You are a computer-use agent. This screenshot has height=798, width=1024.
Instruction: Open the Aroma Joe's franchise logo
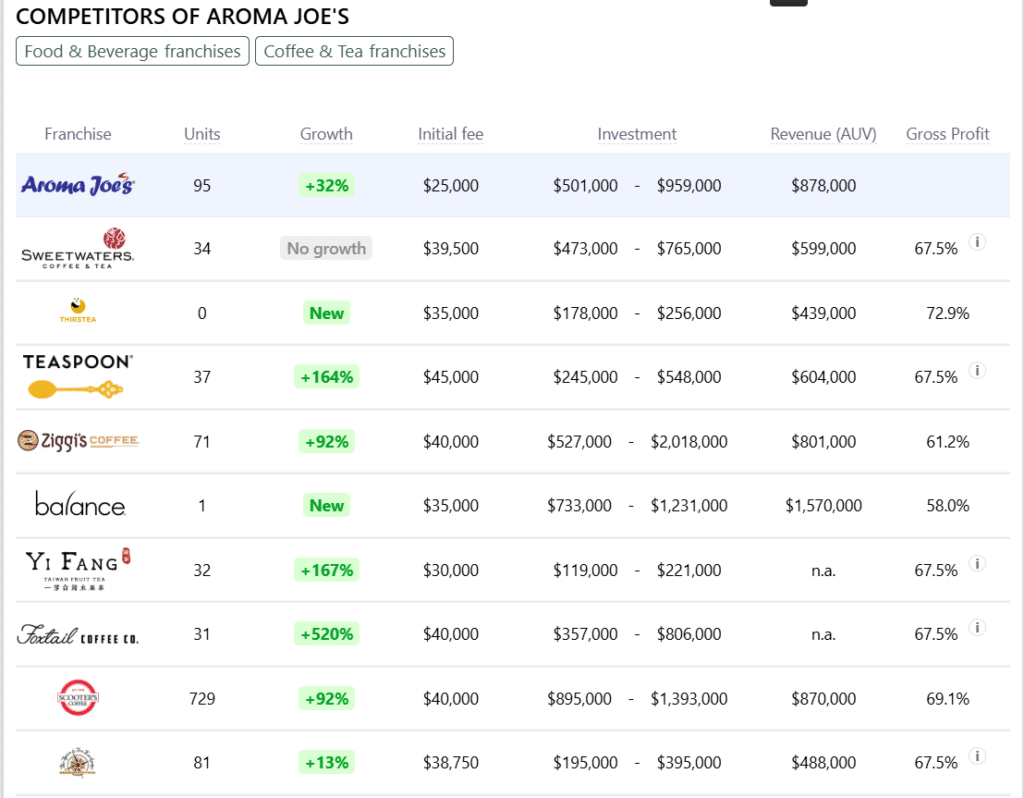coord(78,185)
